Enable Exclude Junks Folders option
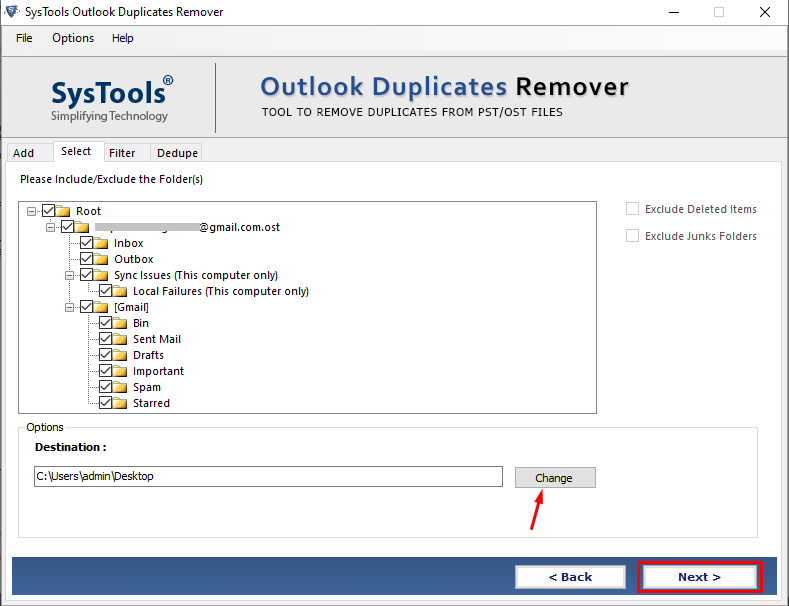789x606 pixels. (633, 236)
